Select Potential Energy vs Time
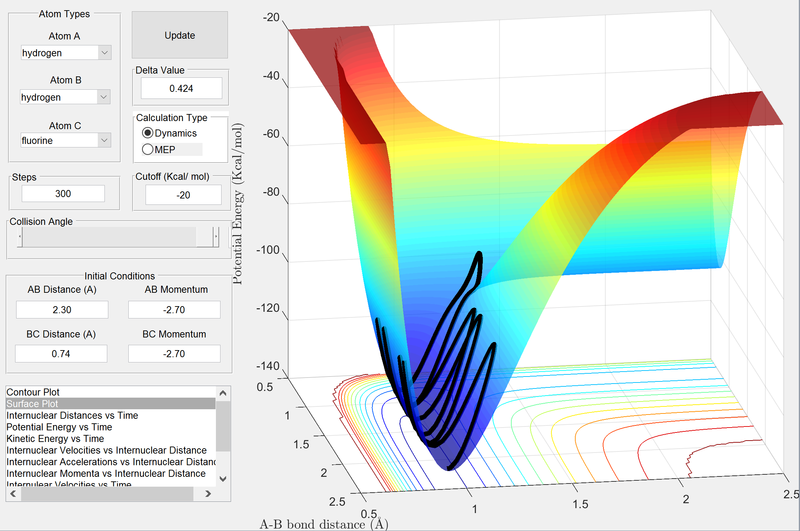The image size is (800, 531). [111, 427]
